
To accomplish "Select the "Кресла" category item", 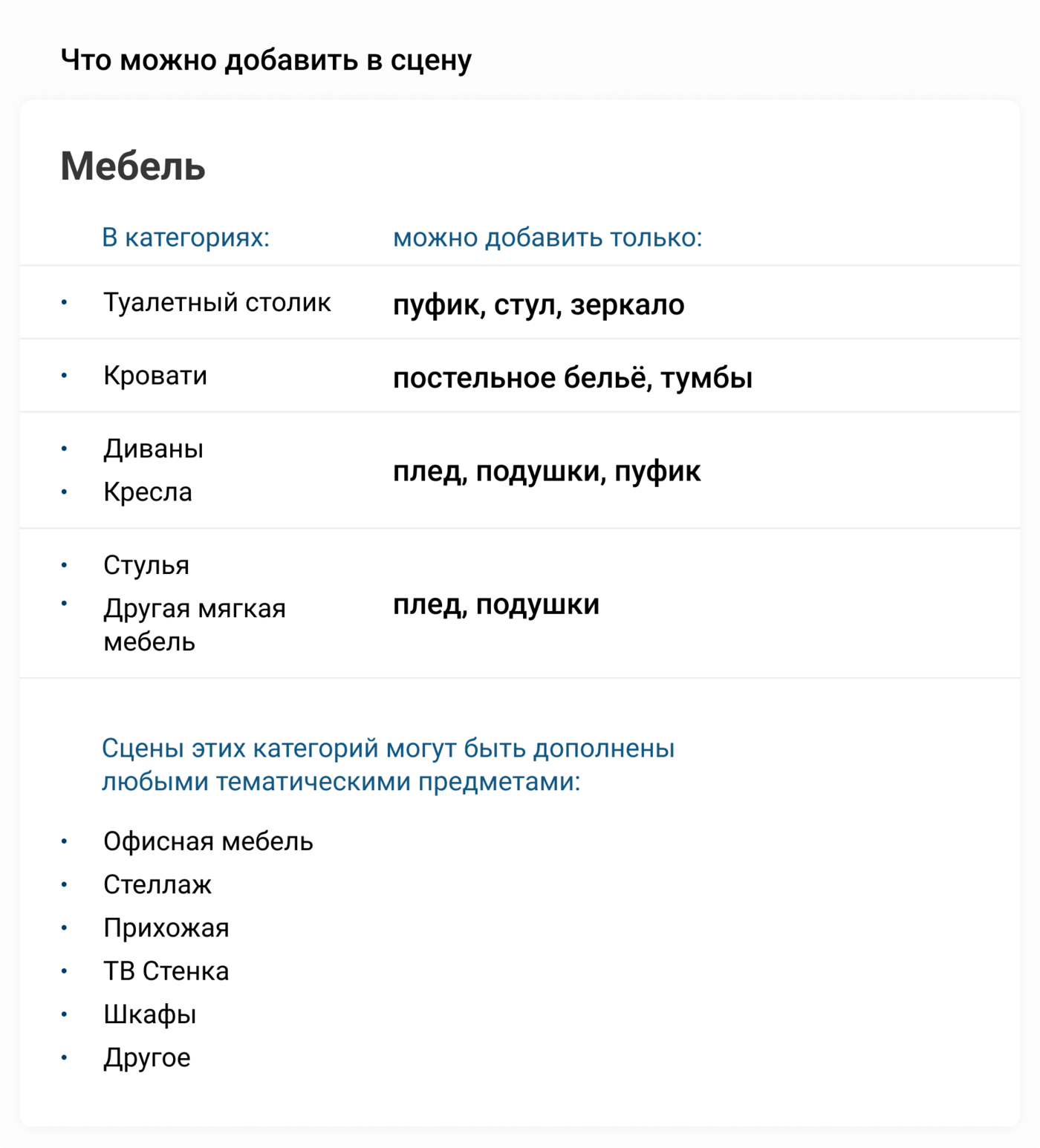I will click(148, 492).
